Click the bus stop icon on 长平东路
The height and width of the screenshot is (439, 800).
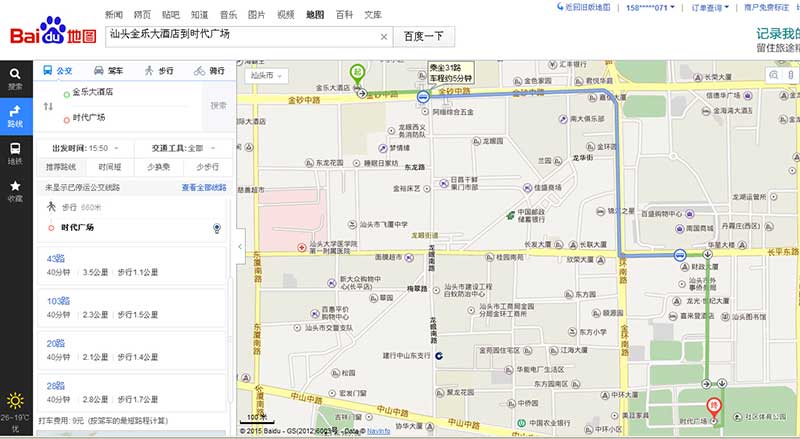(680, 255)
